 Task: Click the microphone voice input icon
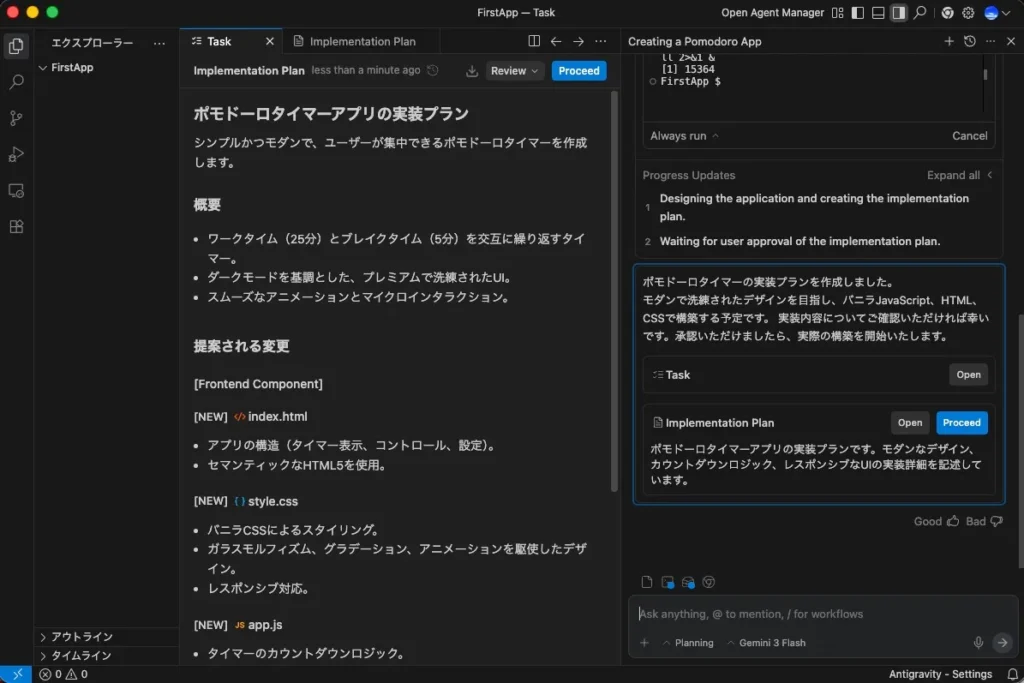coord(978,643)
